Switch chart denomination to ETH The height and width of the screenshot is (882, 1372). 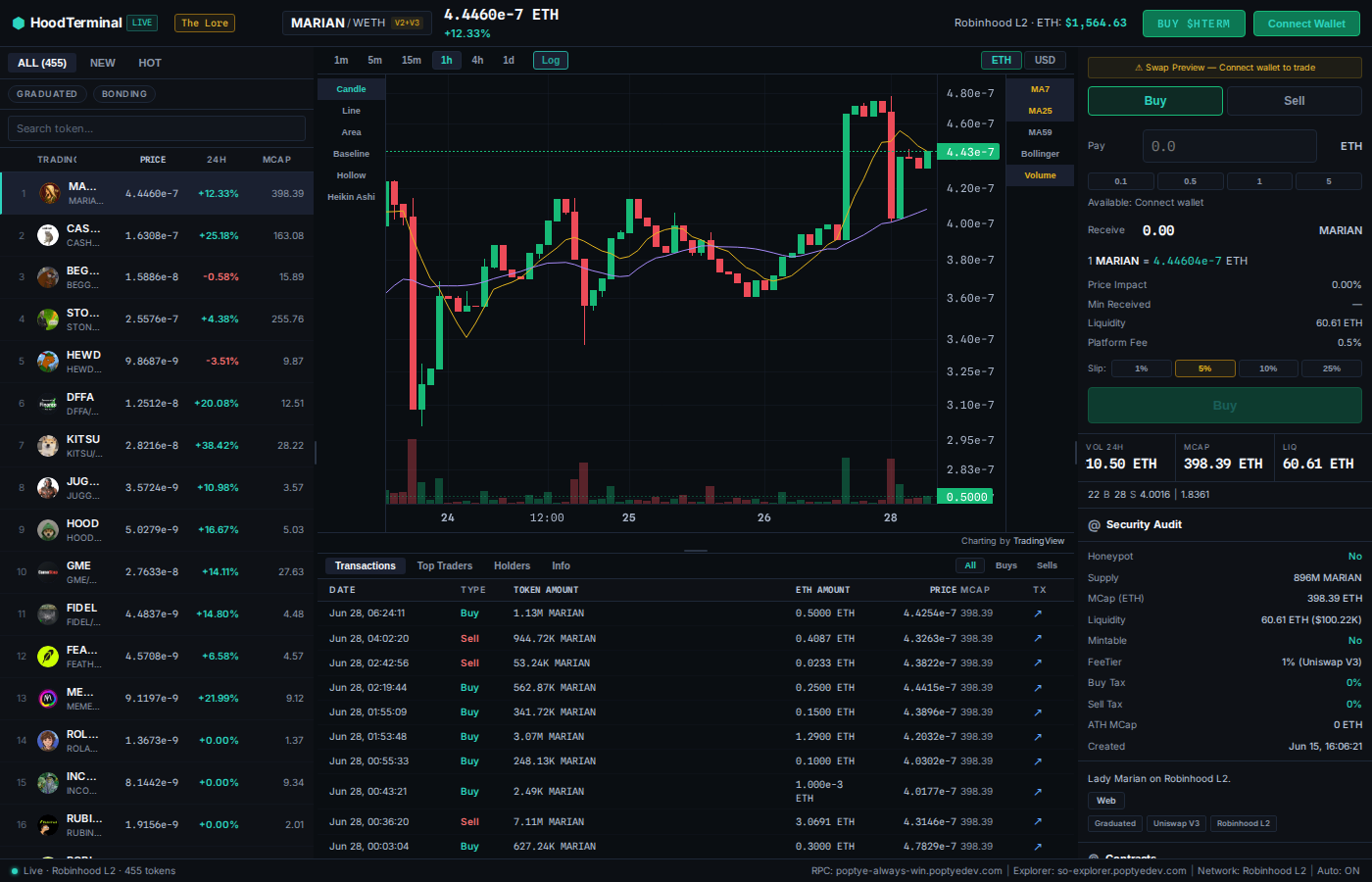(1002, 60)
